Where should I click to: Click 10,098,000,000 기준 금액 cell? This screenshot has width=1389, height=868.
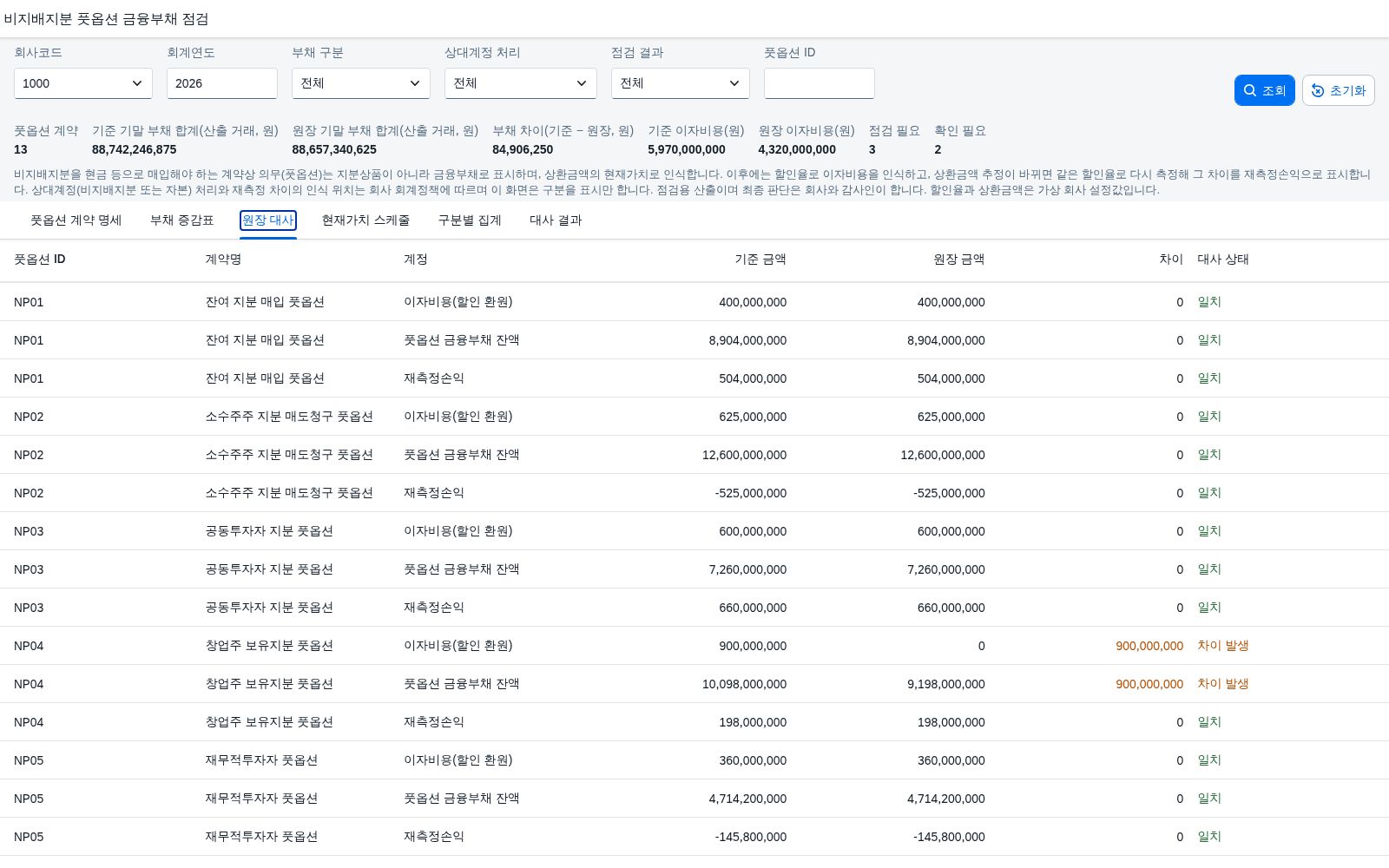pos(744,684)
